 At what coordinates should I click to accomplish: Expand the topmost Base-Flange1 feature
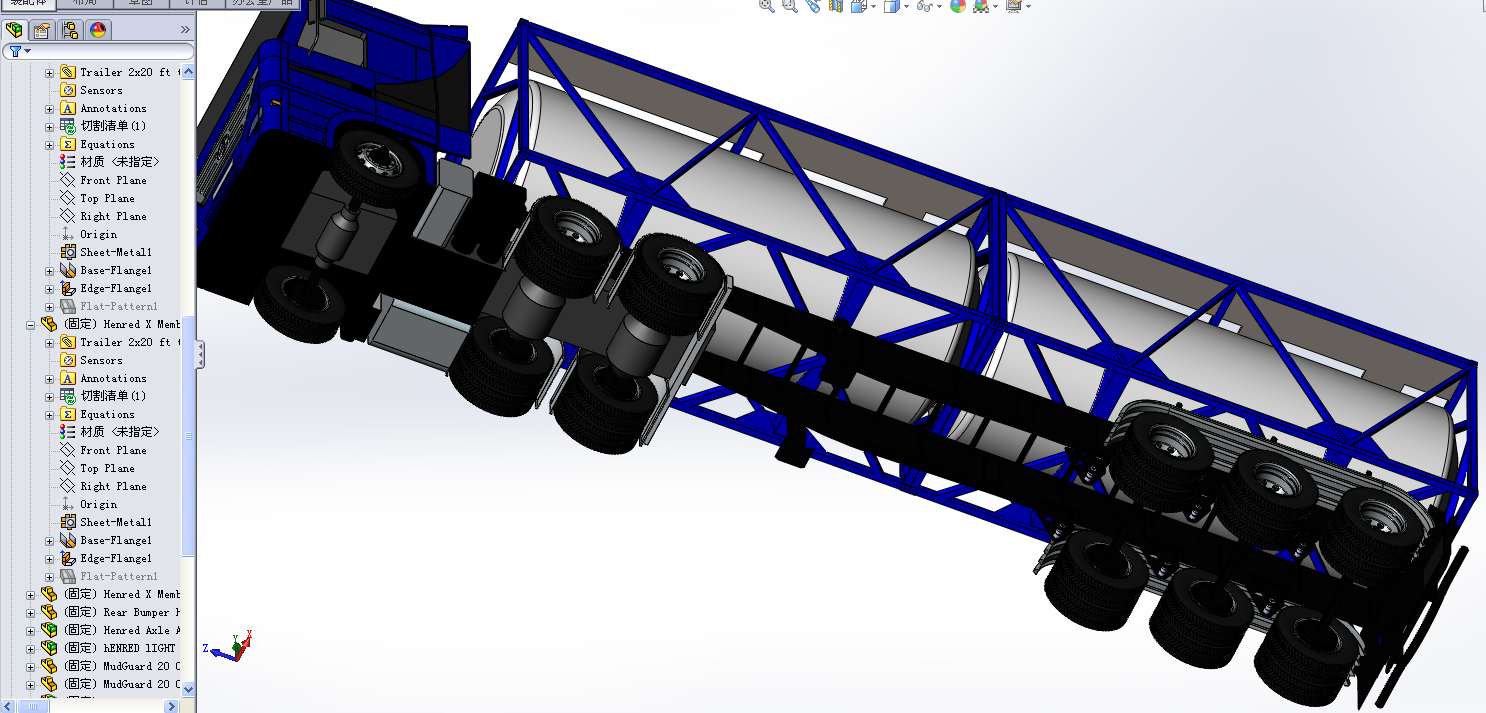[x=49, y=271]
